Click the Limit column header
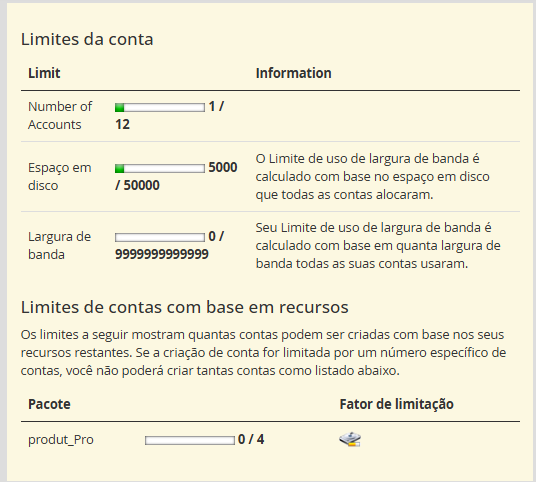 [x=44, y=73]
